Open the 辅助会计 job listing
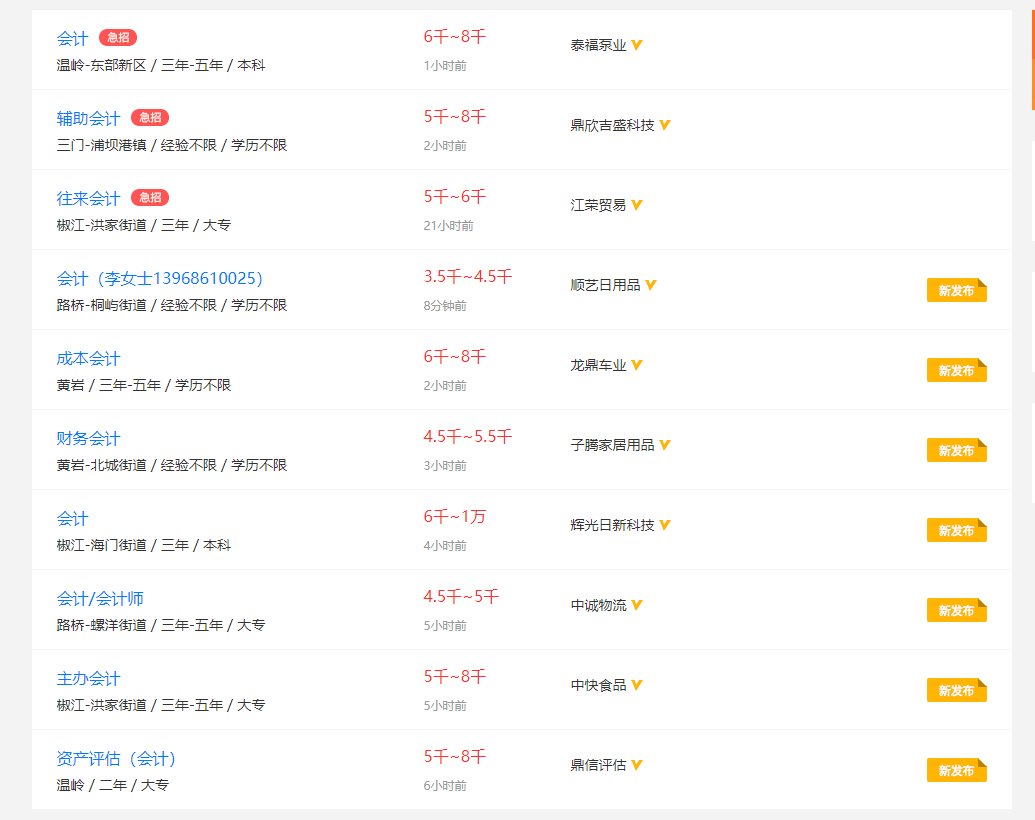1035x820 pixels. coord(88,118)
